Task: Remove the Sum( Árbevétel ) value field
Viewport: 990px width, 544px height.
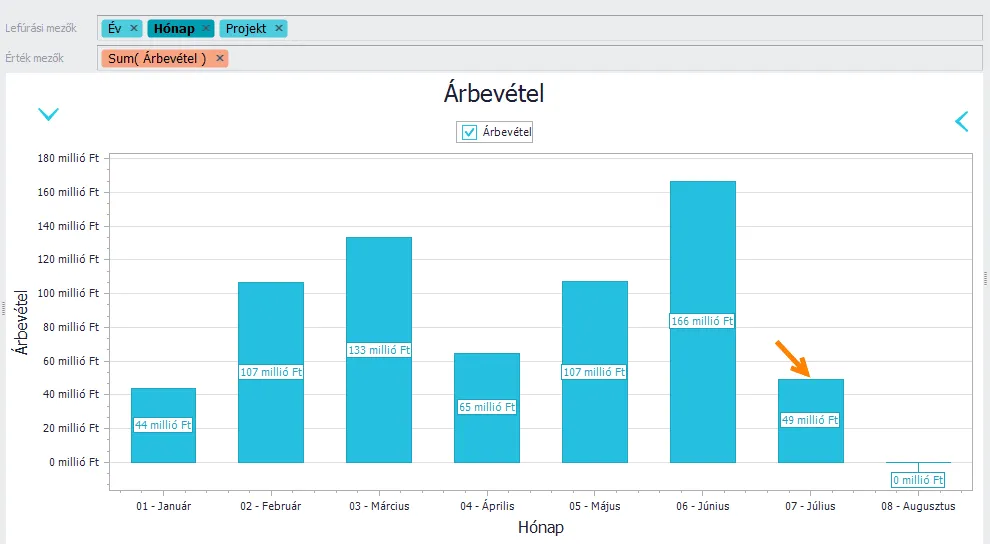Action: (x=220, y=59)
